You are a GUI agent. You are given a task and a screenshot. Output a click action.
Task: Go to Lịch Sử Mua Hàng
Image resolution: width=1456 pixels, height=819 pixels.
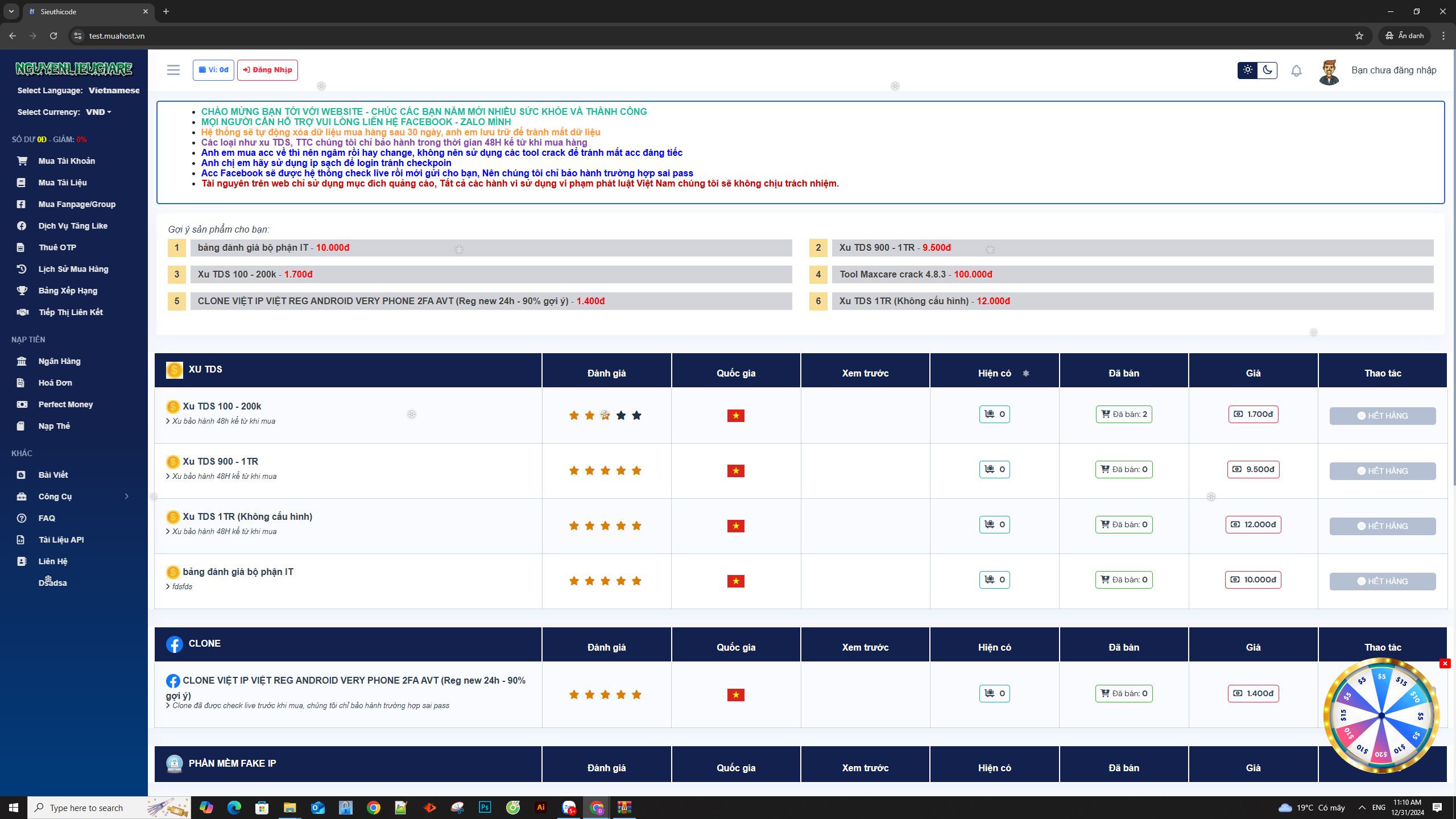coord(73,269)
